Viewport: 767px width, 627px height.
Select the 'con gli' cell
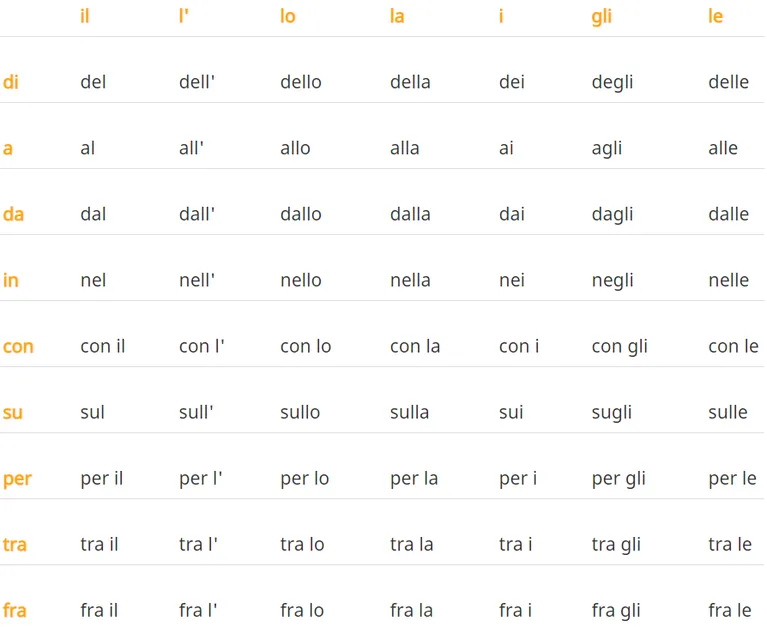point(620,346)
